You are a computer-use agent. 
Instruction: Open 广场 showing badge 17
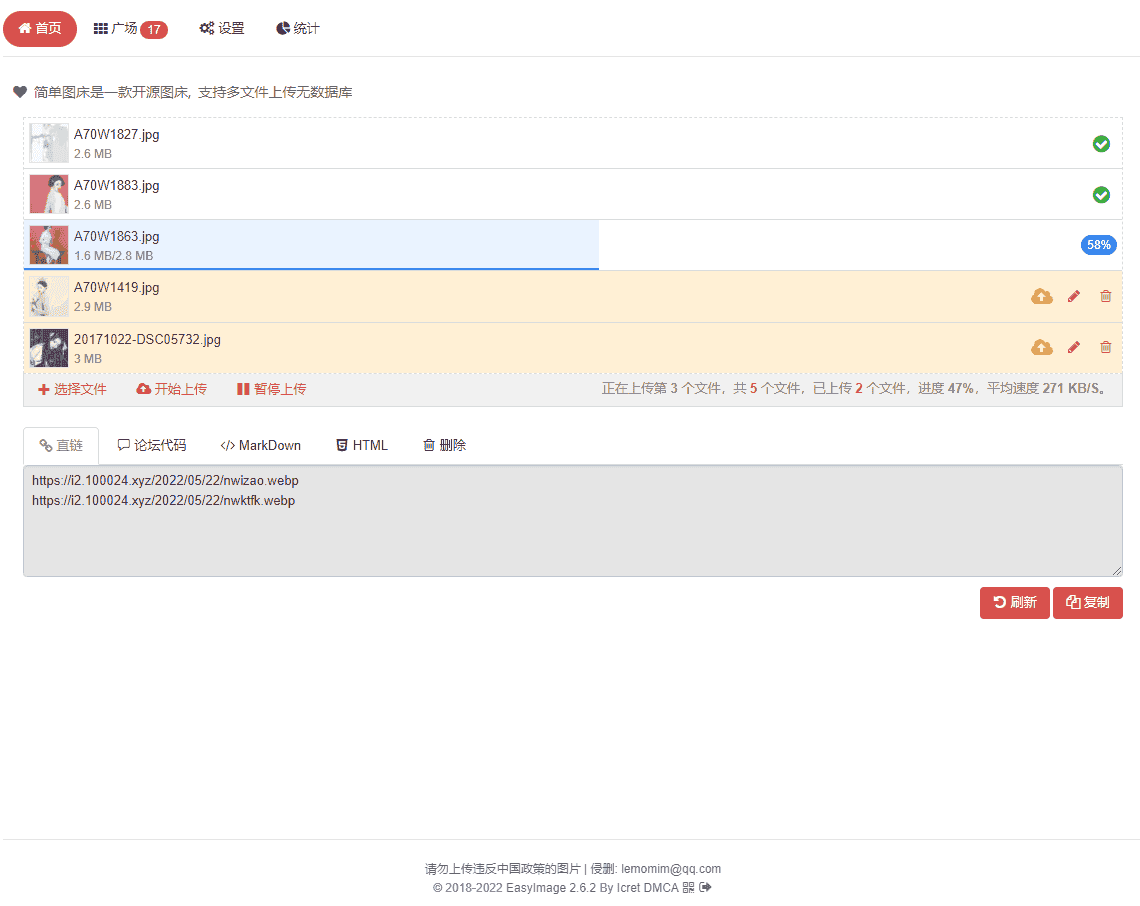click(x=129, y=29)
